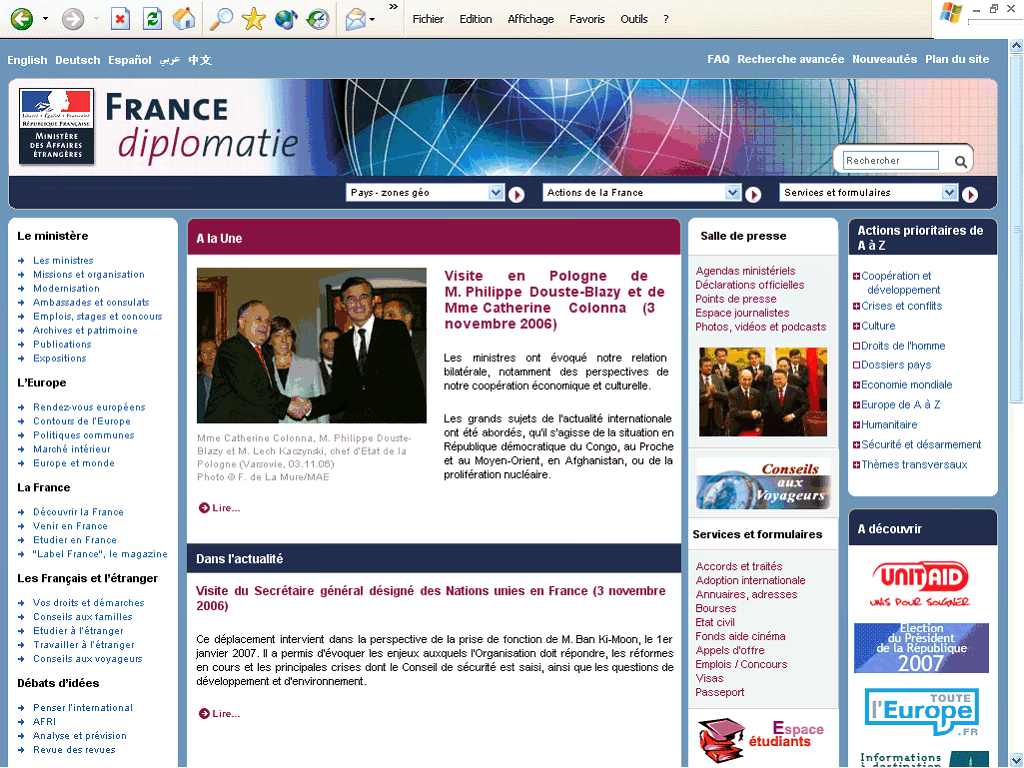Click inside the Rechercher search field

pyautogui.click(x=890, y=161)
